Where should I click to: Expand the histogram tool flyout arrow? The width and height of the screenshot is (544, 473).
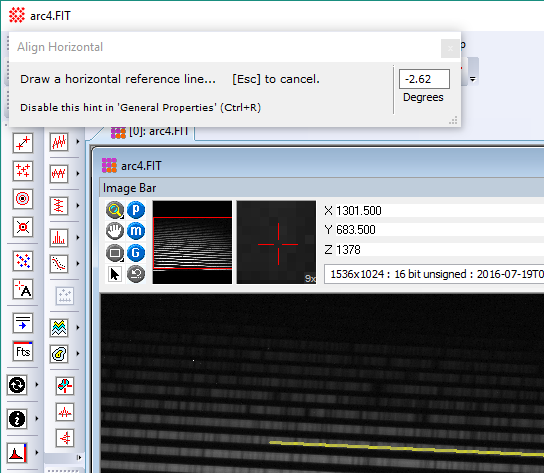pyautogui.click(x=78, y=238)
